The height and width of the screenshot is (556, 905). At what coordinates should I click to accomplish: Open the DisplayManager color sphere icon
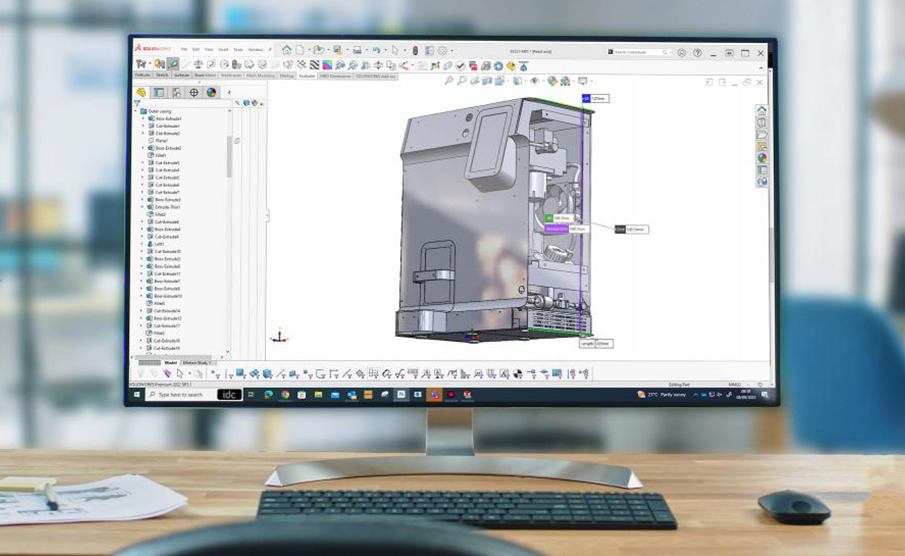[211, 92]
